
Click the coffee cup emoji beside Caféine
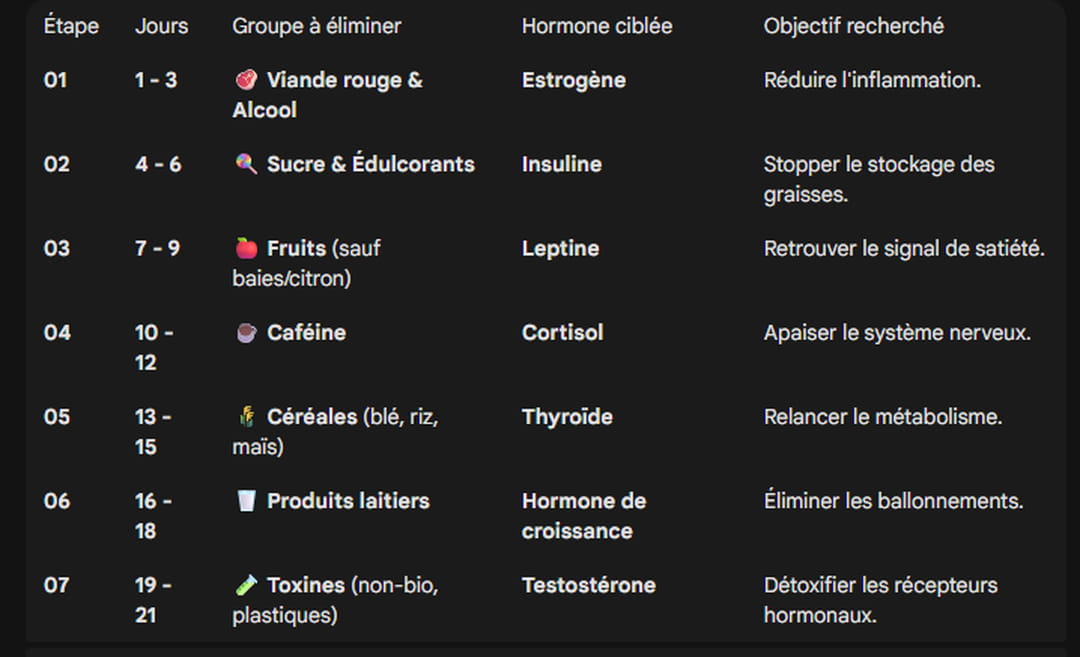[x=246, y=333]
